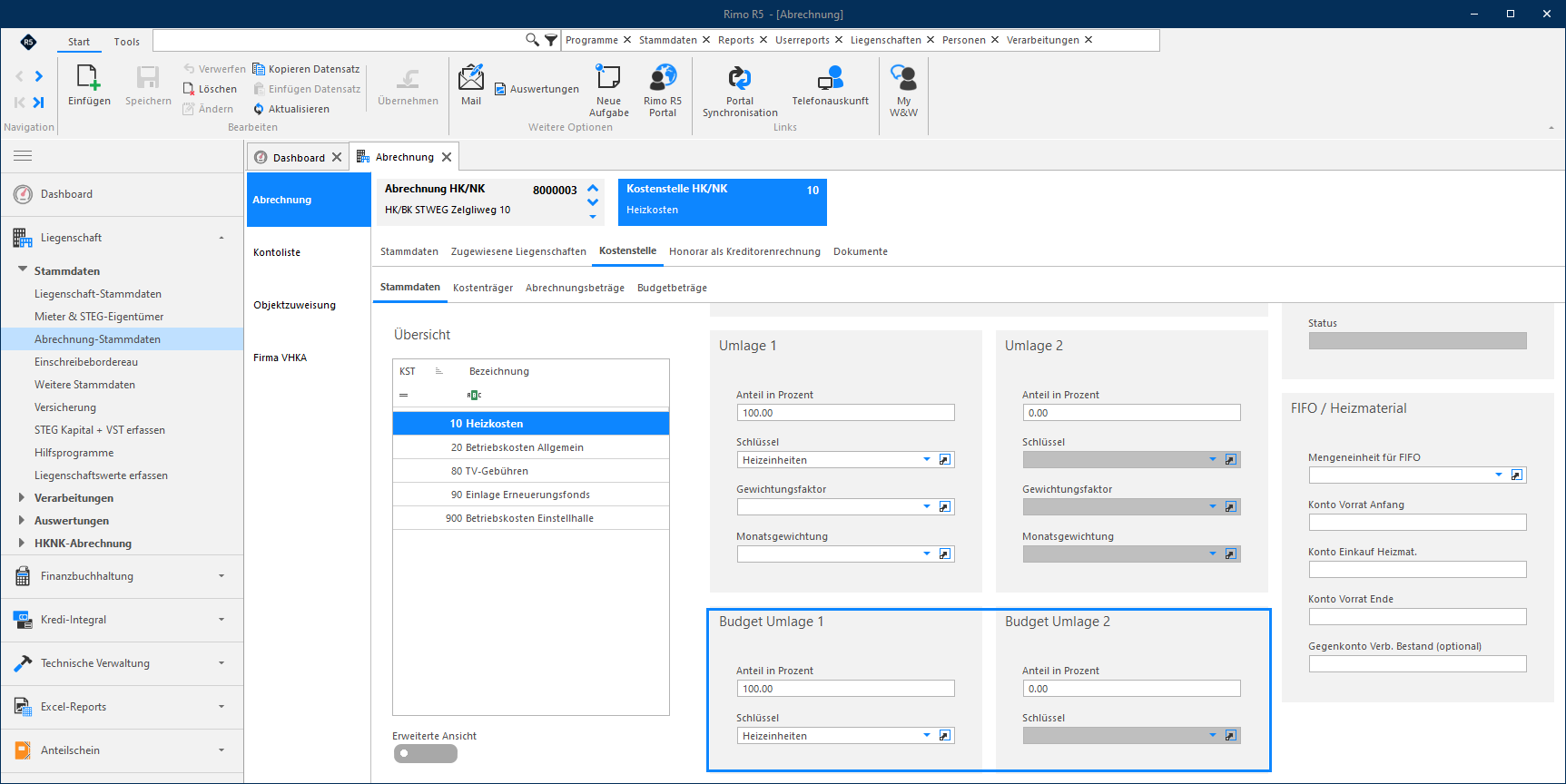Click the Rimo R5 Portal icon
This screenshot has width=1566, height=784.
coord(663,78)
